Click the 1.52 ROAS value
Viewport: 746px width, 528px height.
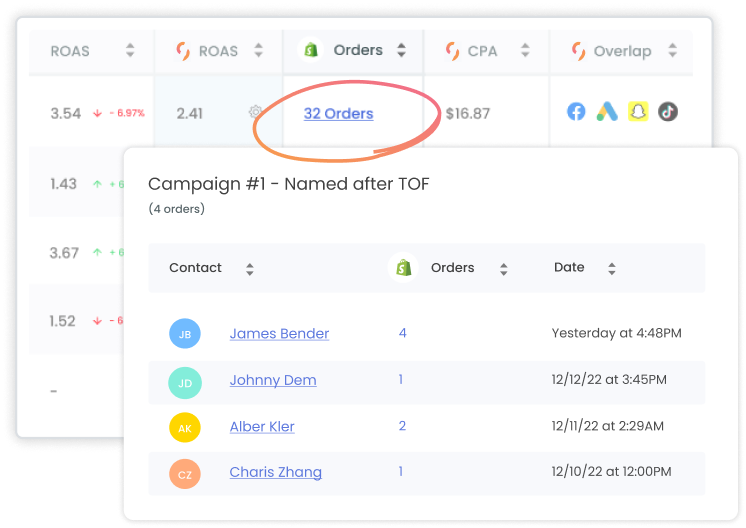click(62, 321)
